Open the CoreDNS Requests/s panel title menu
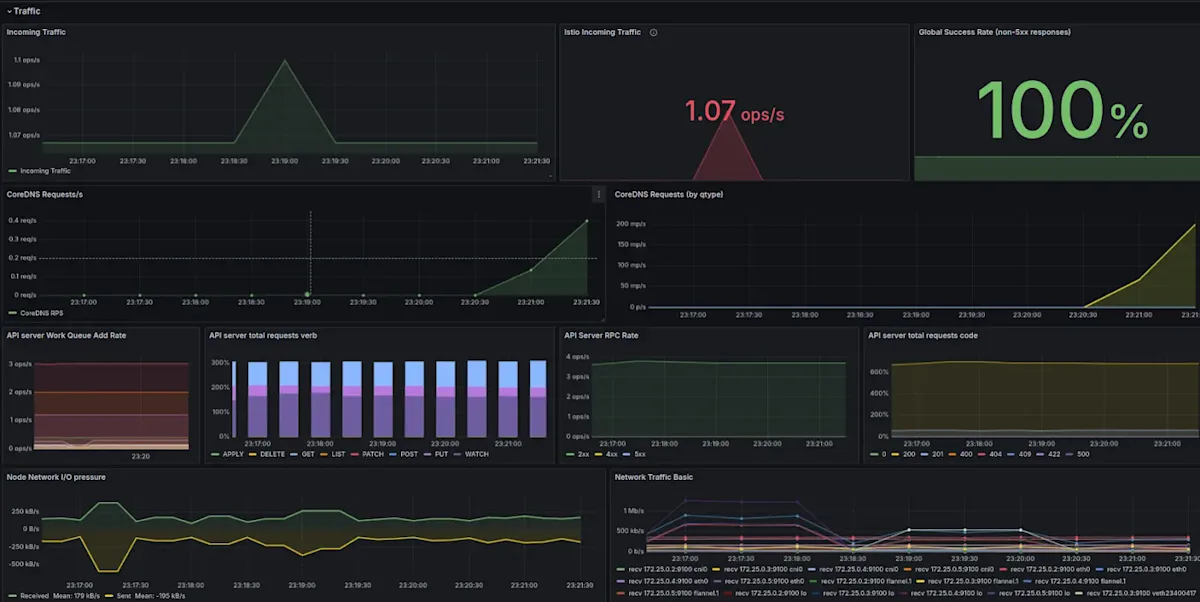The width and height of the screenshot is (1200, 602). [x=44, y=194]
